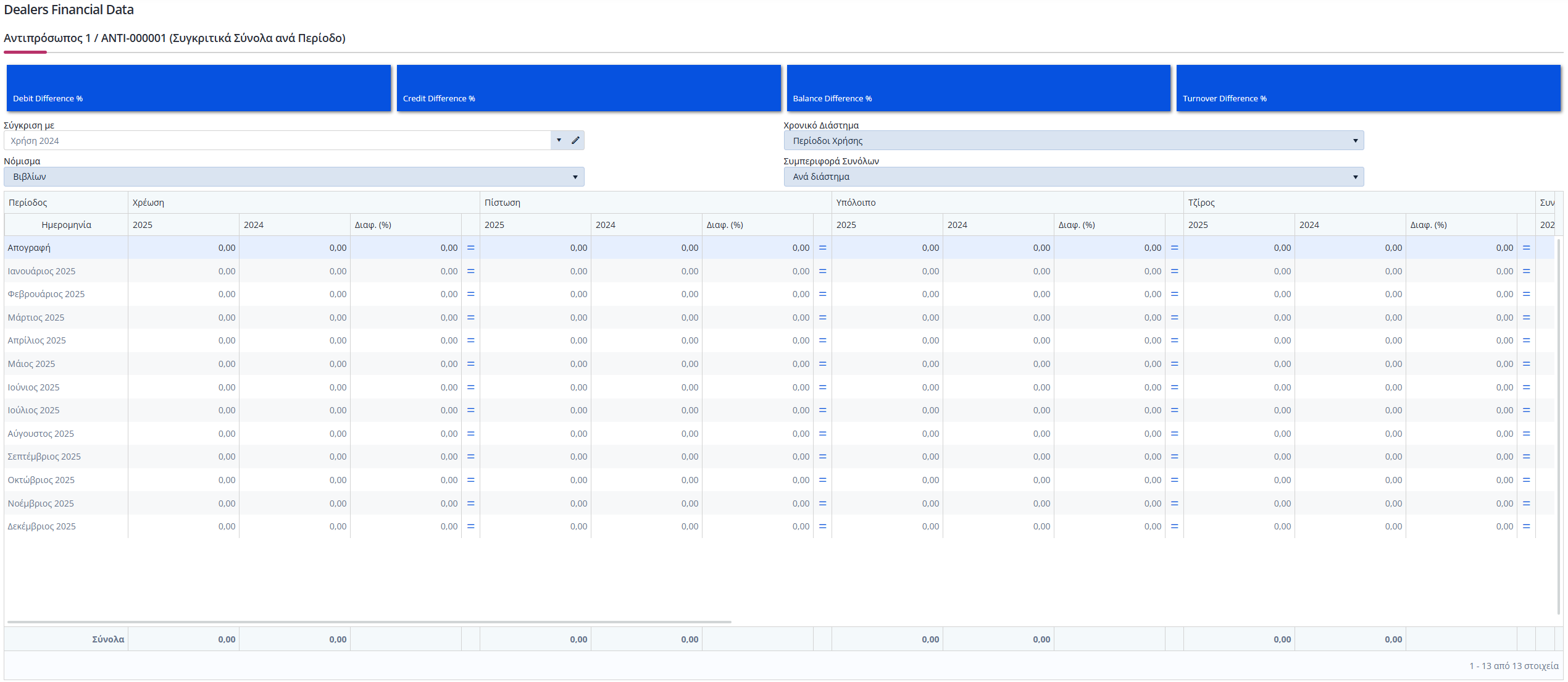Screen dimensions: 1568x682
Task: Click the Balance Difference % tile
Action: click(x=978, y=88)
